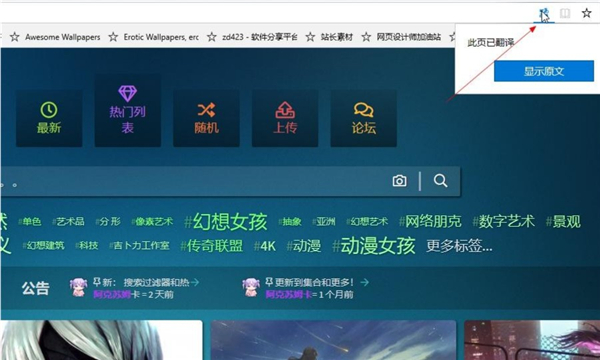Select the #吉卜力工作室 tag
Viewport: 600px width, 360px height.
(x=139, y=245)
